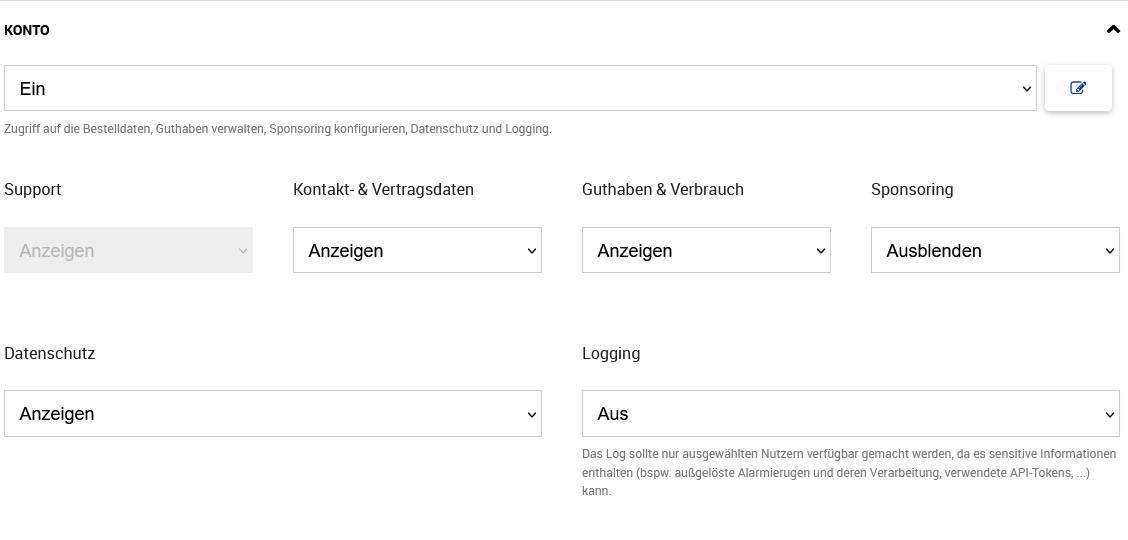1128x540 pixels.
Task: Click the 'Kontakt- & Vertragsdaten' label
Action: coord(383,189)
